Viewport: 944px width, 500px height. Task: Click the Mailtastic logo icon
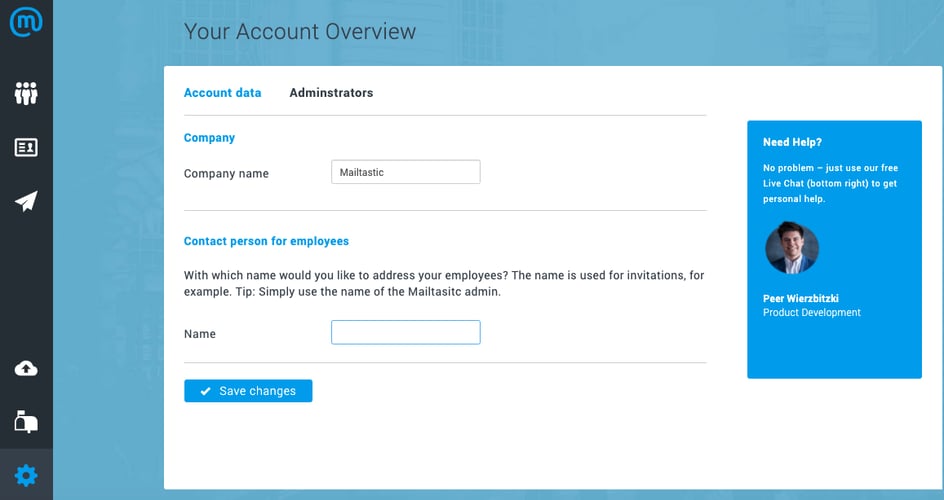coord(26,23)
